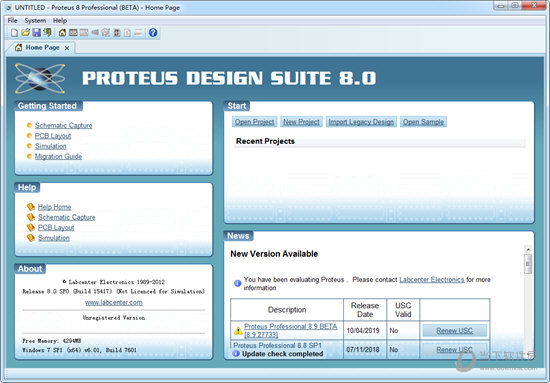
Task: Maximize the Proteus window
Action: coord(515,6)
